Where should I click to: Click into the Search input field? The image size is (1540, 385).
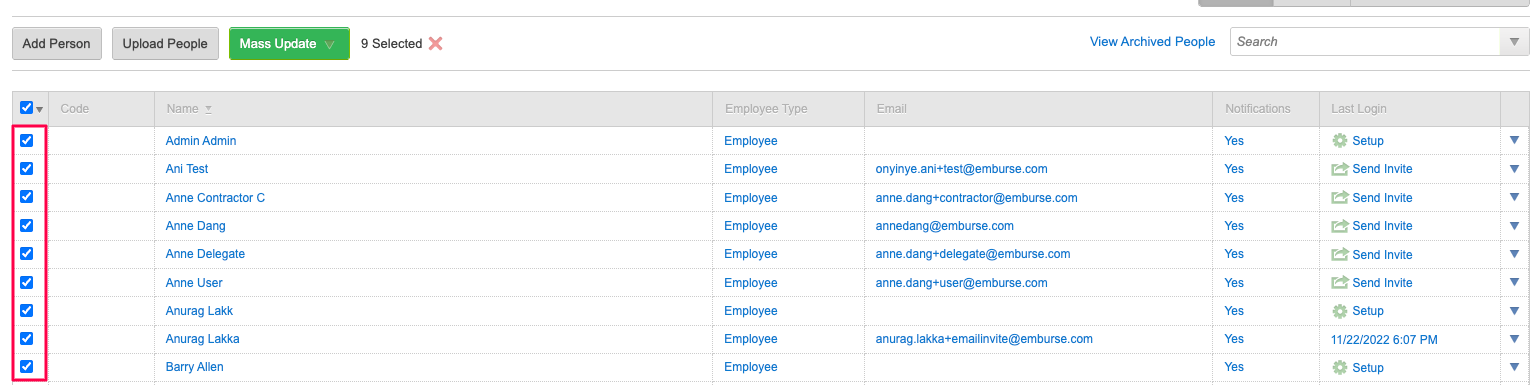(x=1364, y=42)
